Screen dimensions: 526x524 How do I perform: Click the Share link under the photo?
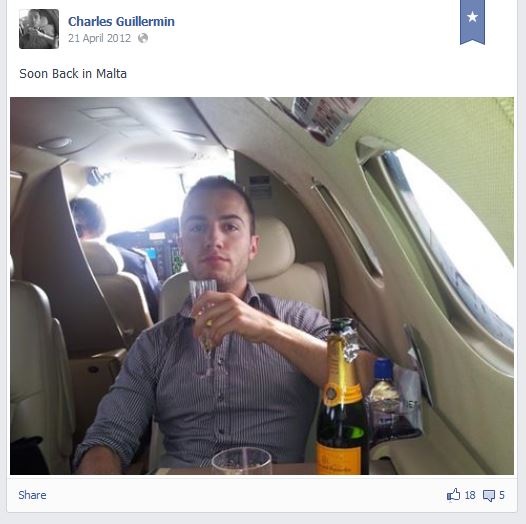(32, 495)
